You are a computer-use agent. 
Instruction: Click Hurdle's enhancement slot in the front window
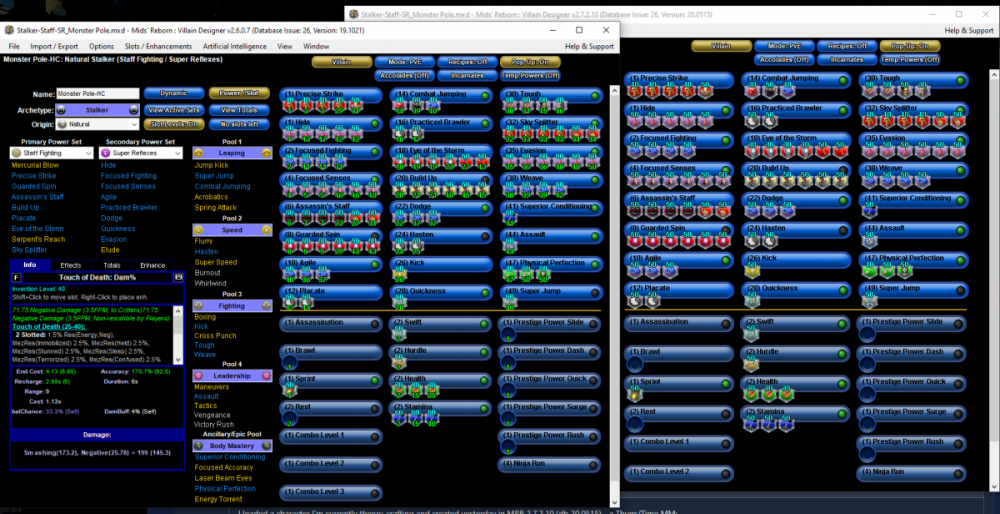click(x=399, y=361)
